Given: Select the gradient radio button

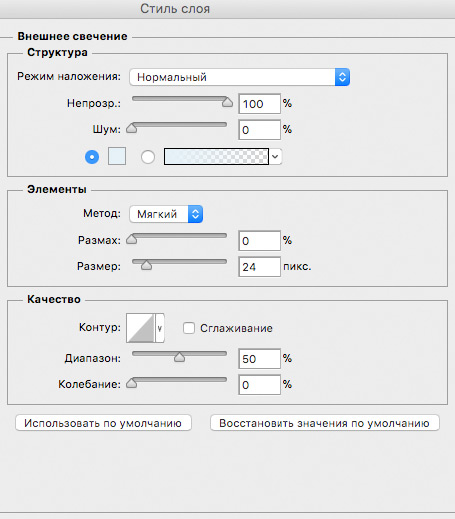Looking at the screenshot, I should click(x=148, y=157).
